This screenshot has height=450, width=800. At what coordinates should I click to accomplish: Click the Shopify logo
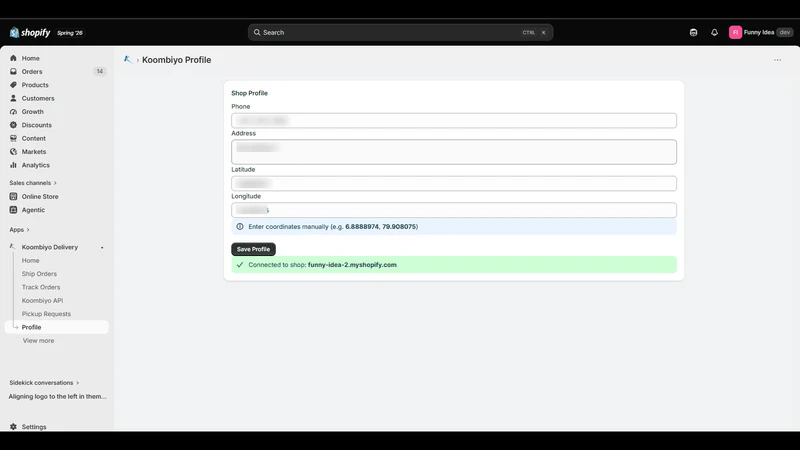point(30,33)
